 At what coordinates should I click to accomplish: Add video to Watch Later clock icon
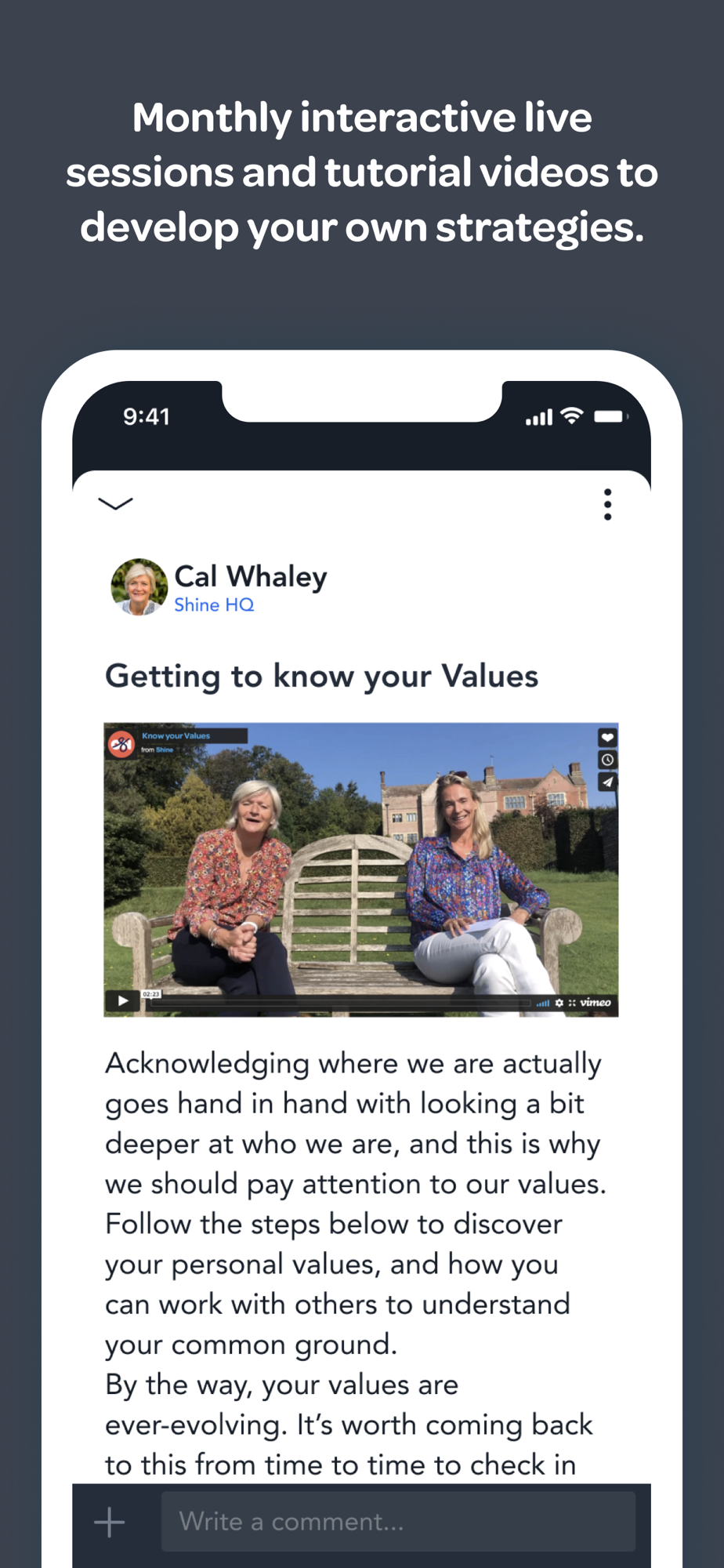point(607,760)
